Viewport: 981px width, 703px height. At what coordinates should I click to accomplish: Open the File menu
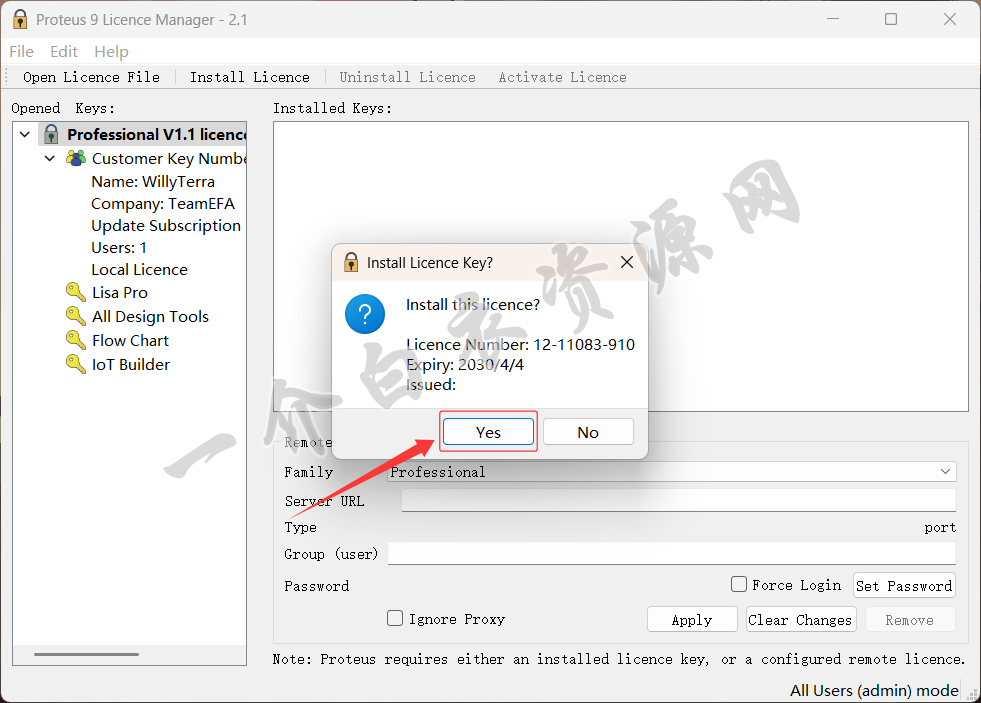(21, 51)
